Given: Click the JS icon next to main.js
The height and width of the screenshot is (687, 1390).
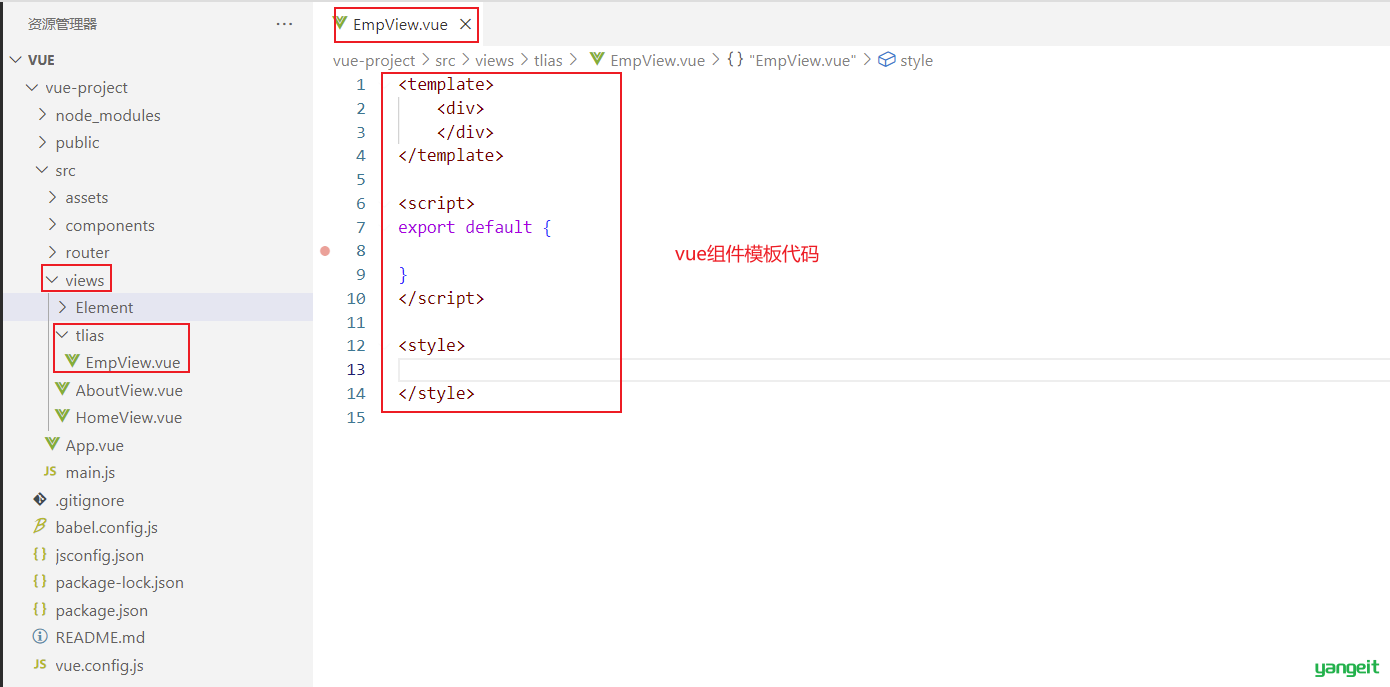Looking at the screenshot, I should click(50, 472).
